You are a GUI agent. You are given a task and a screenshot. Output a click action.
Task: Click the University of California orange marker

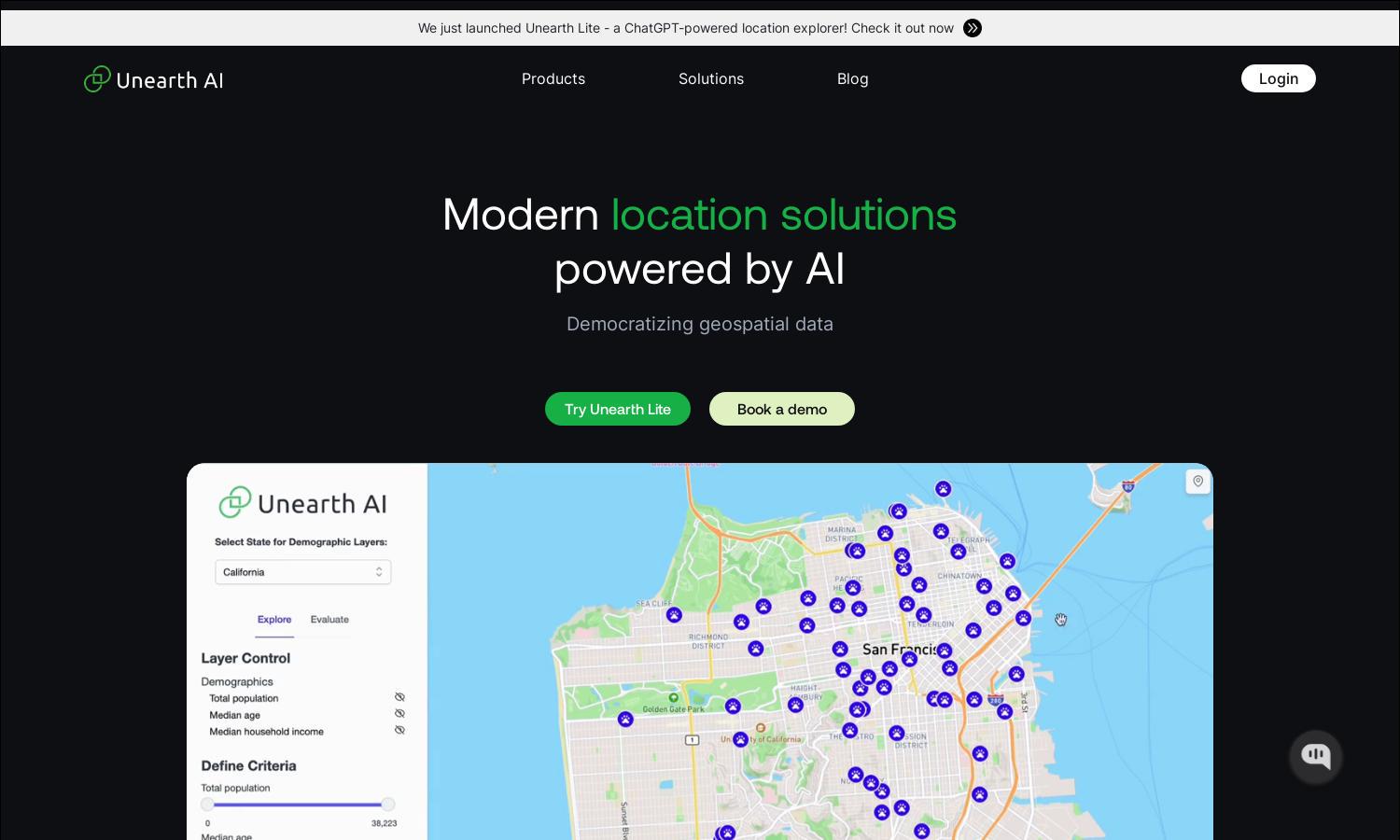[x=761, y=728]
